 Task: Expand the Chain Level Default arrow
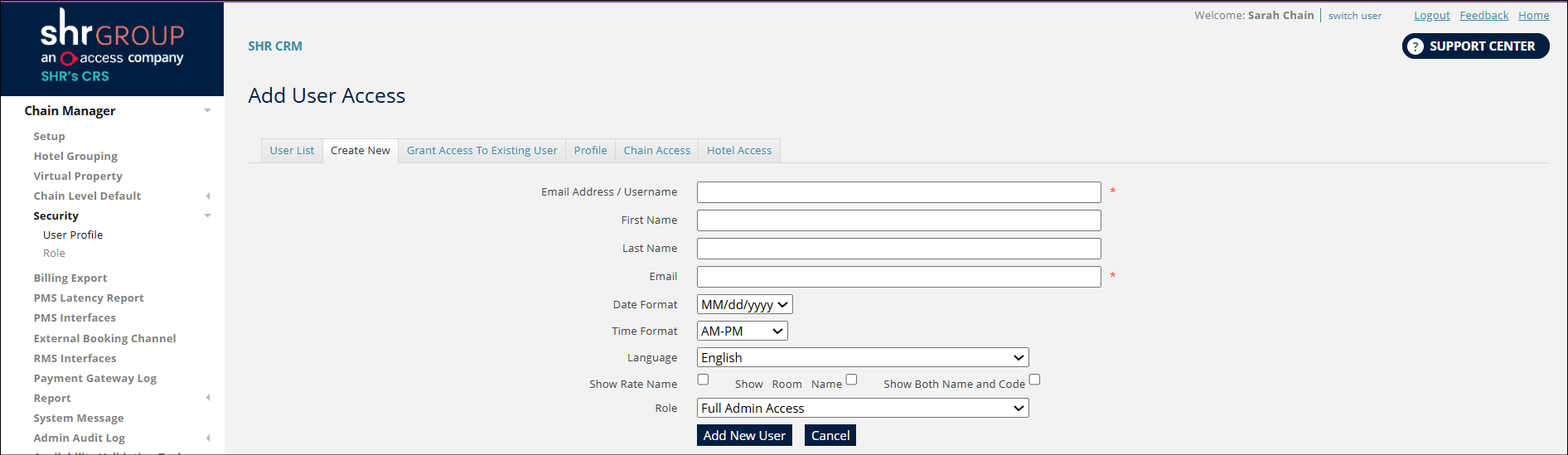pyautogui.click(x=208, y=196)
